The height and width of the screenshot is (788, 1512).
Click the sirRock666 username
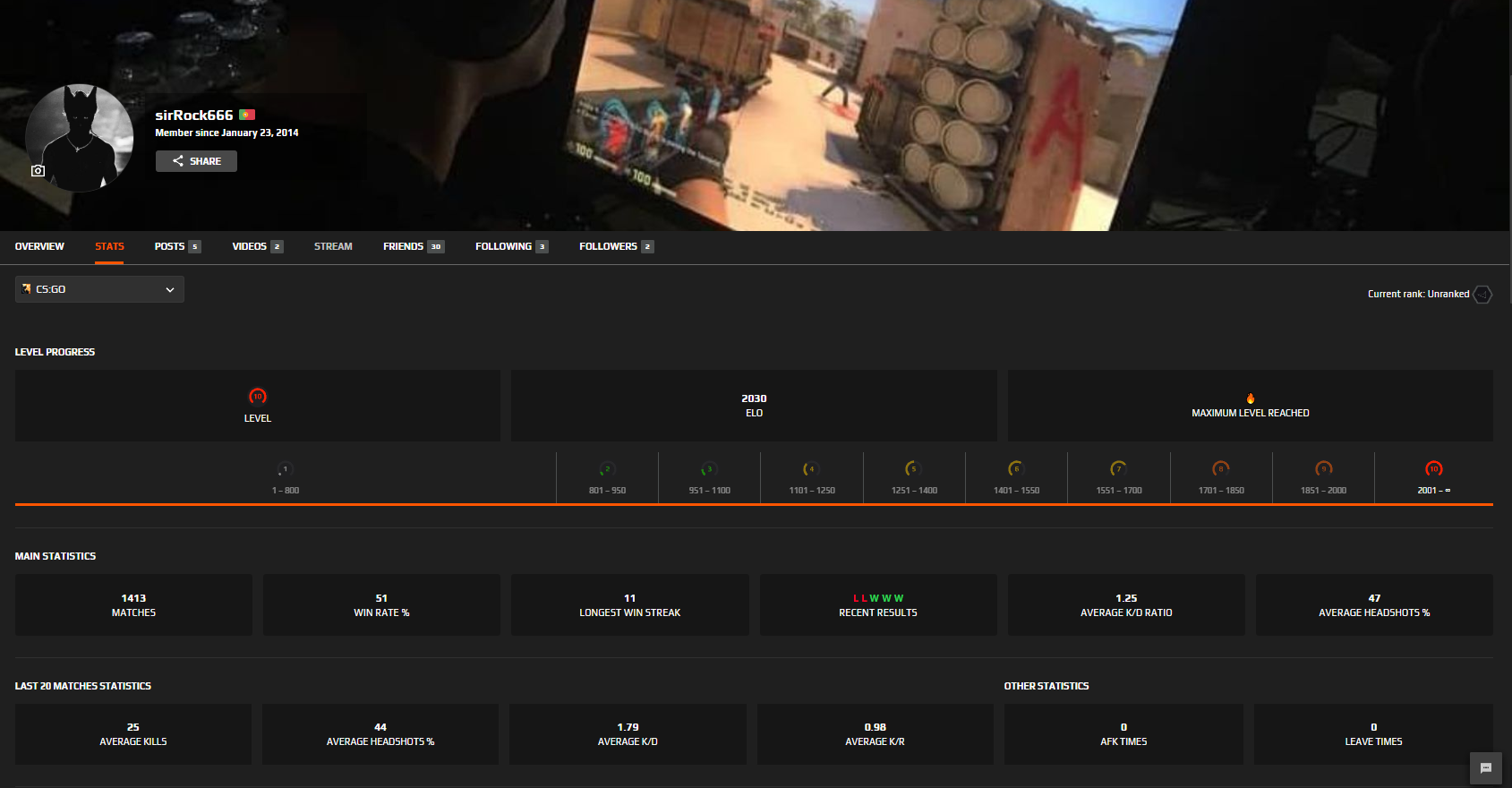point(194,115)
